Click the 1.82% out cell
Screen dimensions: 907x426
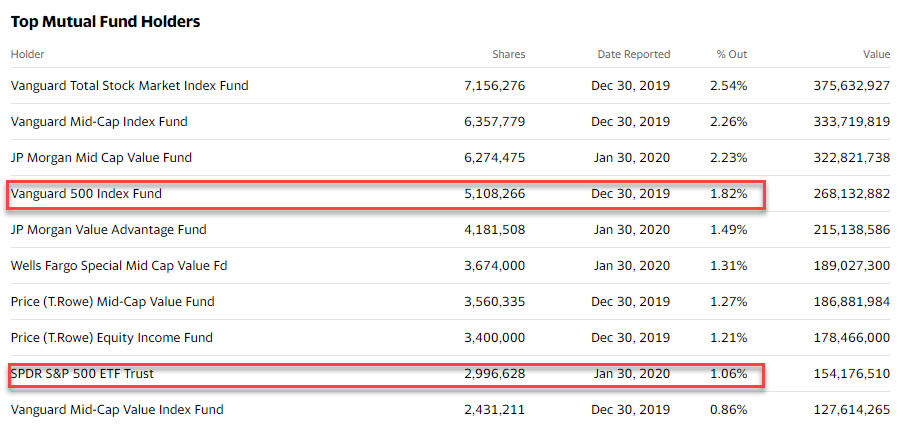(728, 194)
